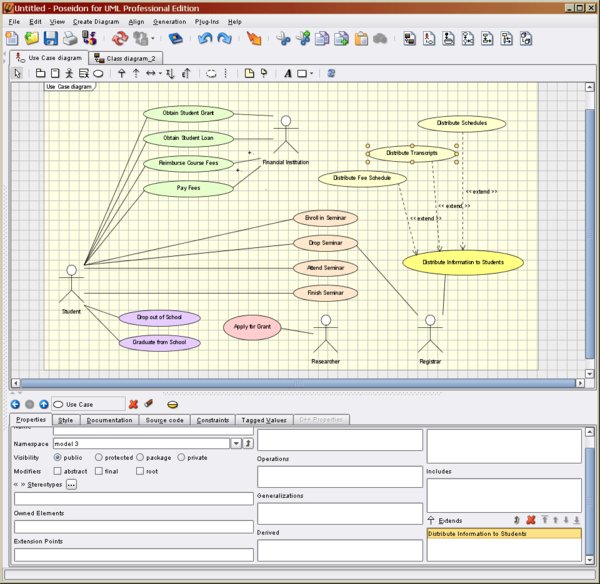Click the orange select pointer icon in main toolbar
Image resolution: width=600 pixels, height=584 pixels.
point(254,39)
